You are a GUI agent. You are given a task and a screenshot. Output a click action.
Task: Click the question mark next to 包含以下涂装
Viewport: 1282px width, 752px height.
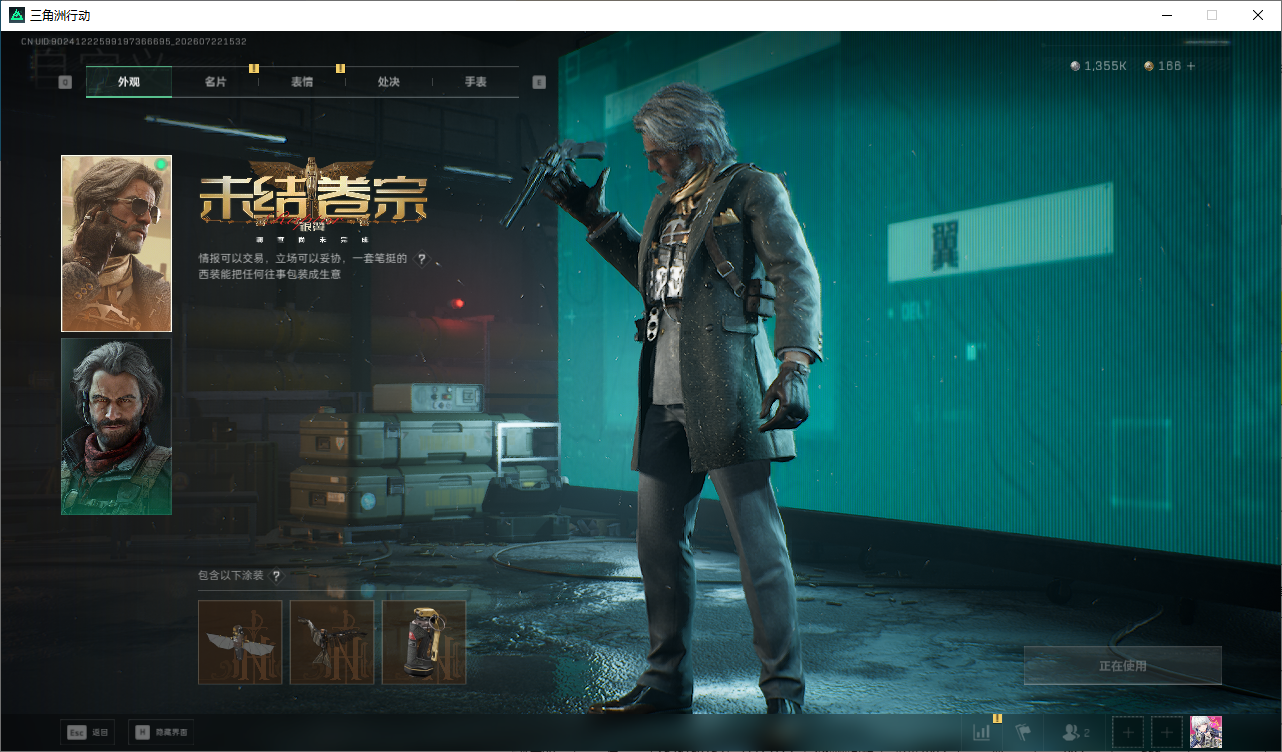pyautogui.click(x=276, y=576)
